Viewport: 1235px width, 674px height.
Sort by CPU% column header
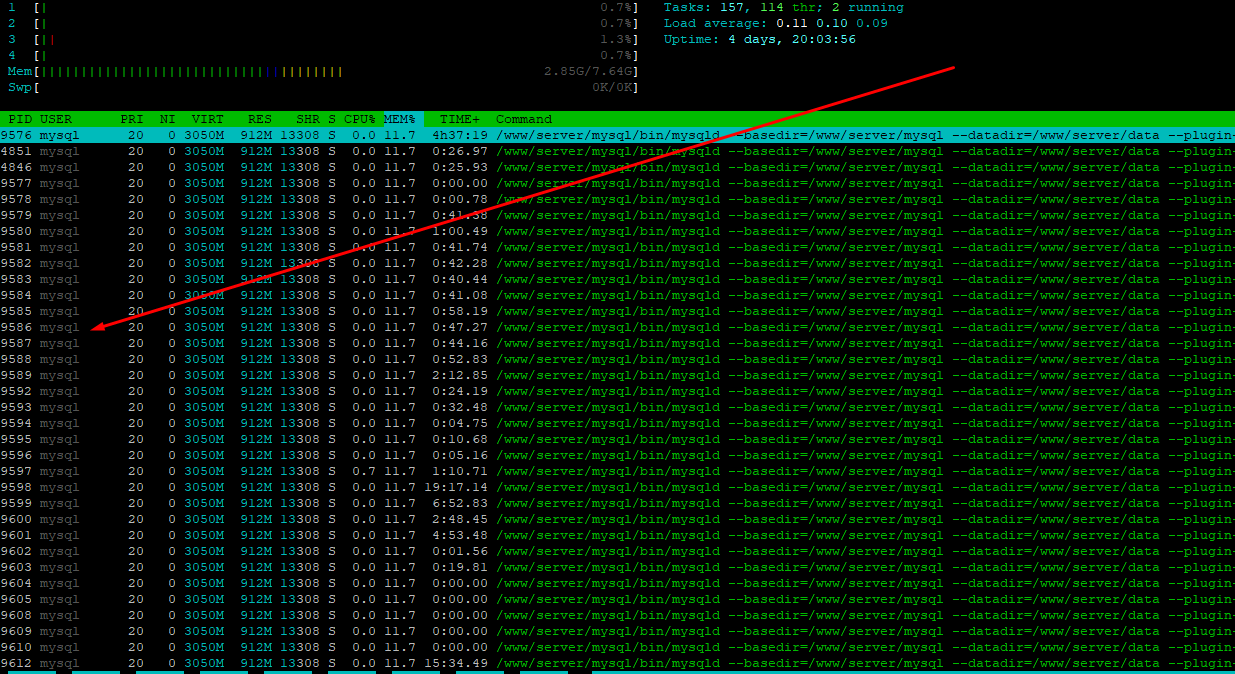coord(360,119)
